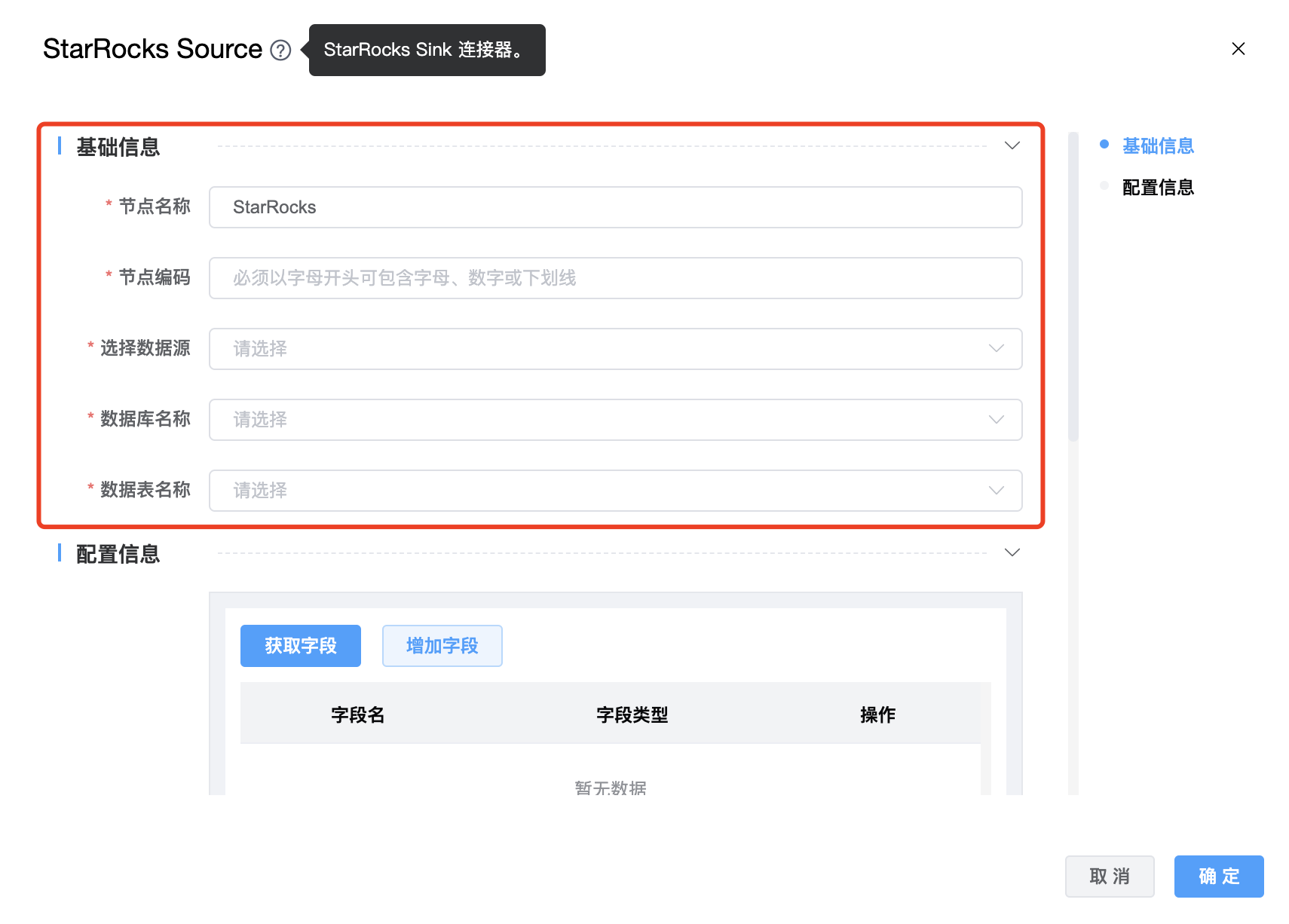Click the 字段名 column header
The image size is (1289, 924).
tap(357, 714)
